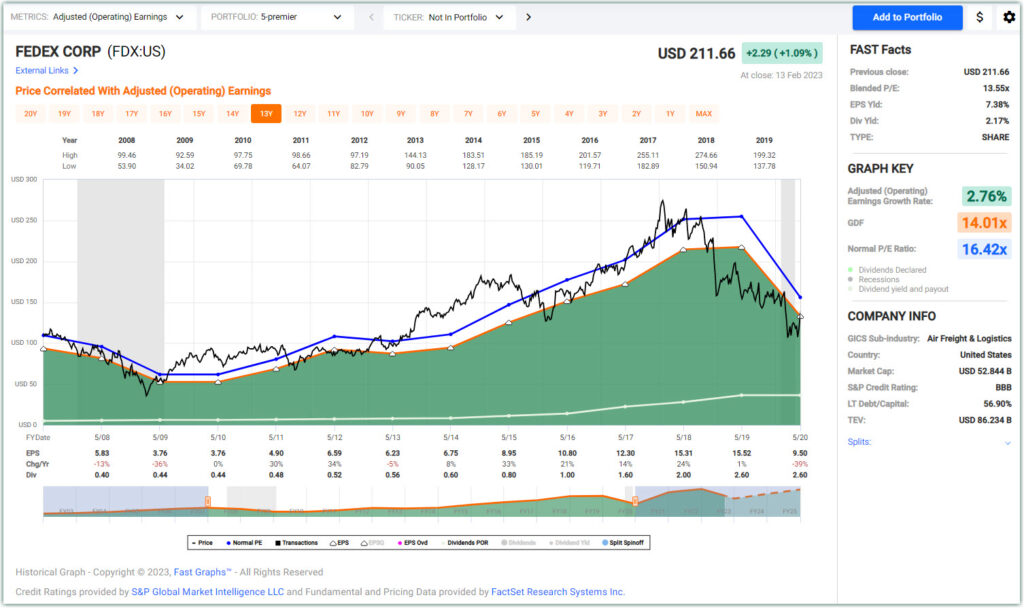The height and width of the screenshot is (608, 1024).
Task: Go to next ticker with right arrow
Action: point(528,17)
